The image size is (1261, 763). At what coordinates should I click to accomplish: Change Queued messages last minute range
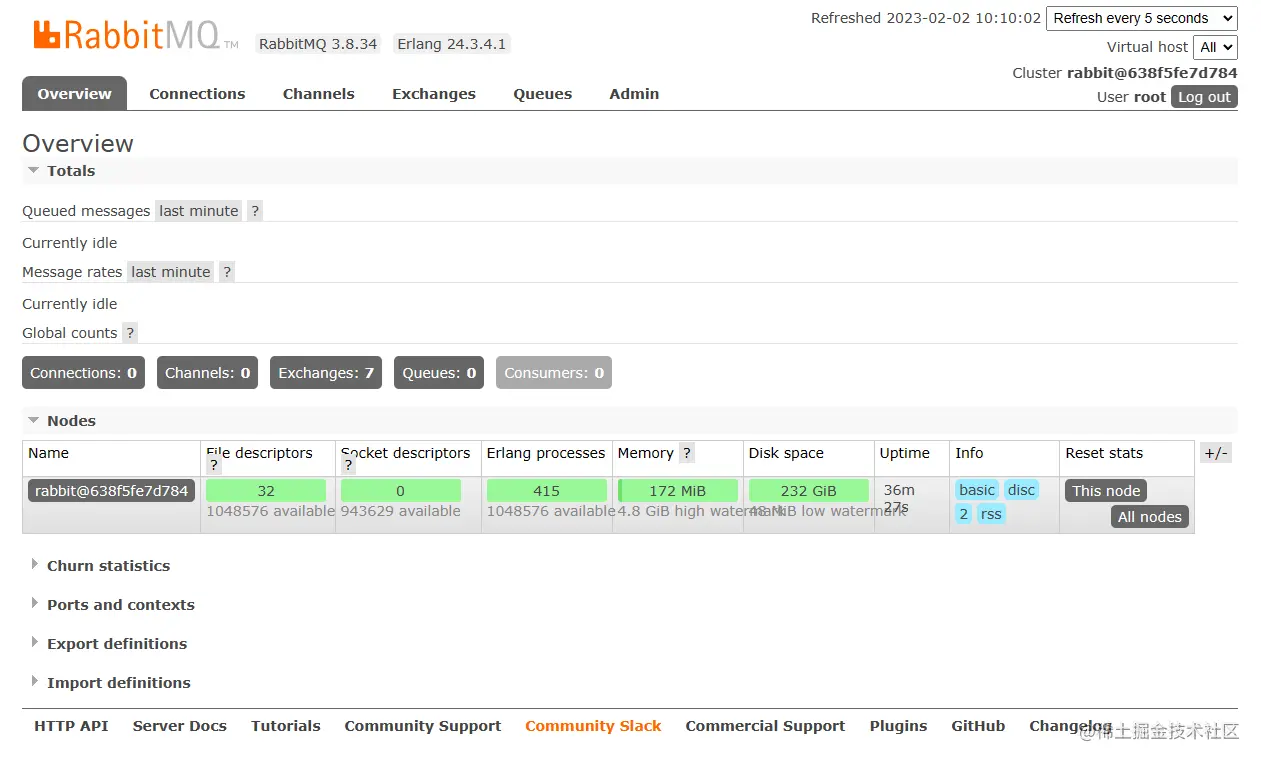tap(199, 211)
